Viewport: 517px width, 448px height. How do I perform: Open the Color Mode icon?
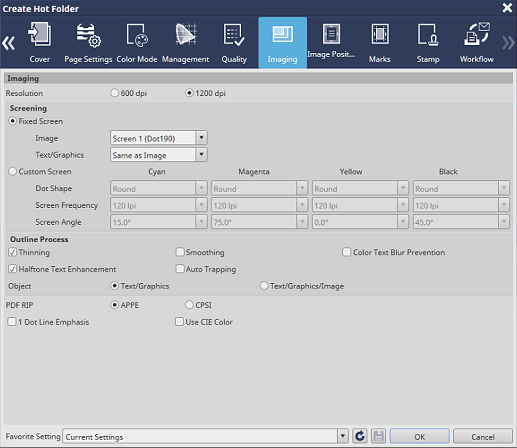pyautogui.click(x=137, y=35)
